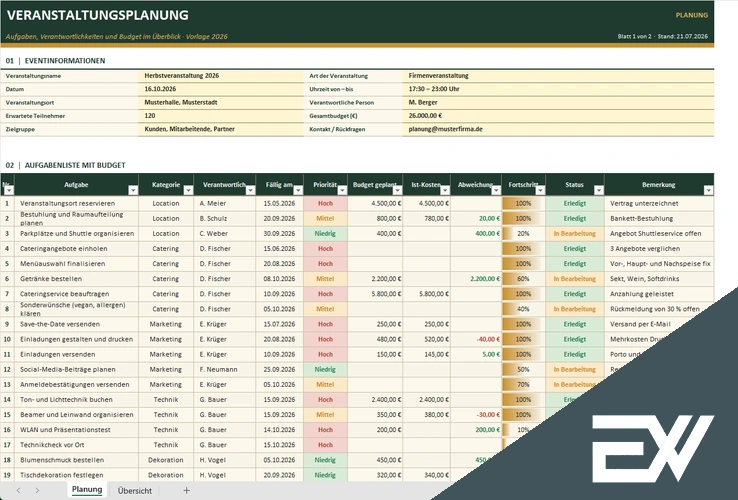
Task: Open the Kategorie column filter dropdown
Action: click(188, 190)
